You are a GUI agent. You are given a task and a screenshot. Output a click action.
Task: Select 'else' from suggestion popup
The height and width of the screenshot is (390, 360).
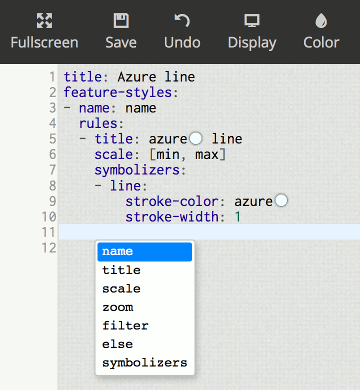145,344
